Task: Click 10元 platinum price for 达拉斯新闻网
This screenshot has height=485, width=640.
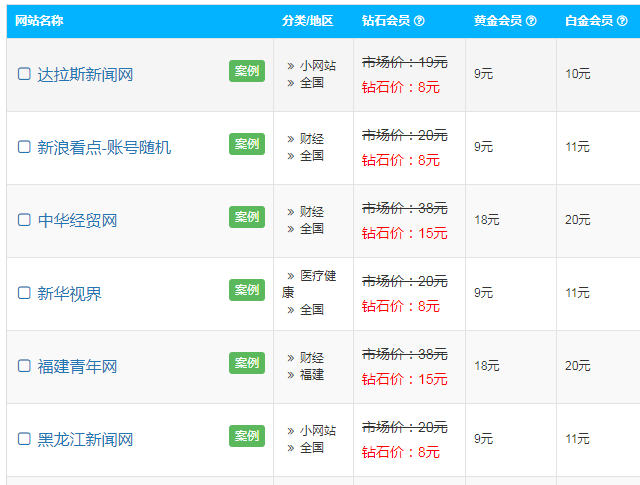Action: [x=578, y=74]
